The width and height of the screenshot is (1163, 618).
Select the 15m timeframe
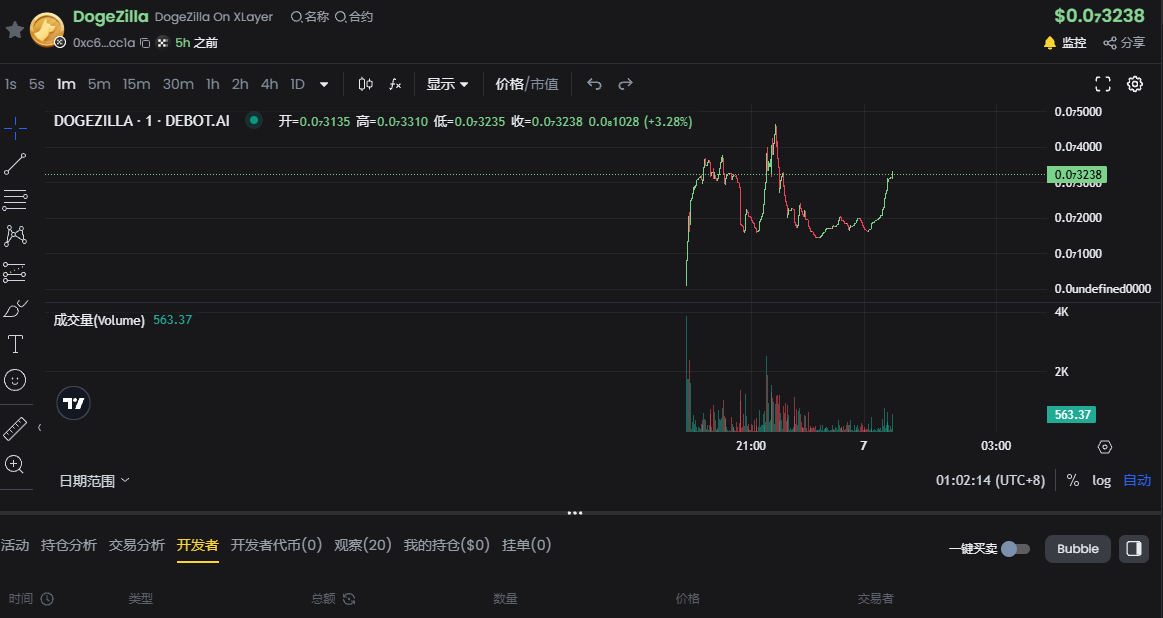click(x=136, y=84)
